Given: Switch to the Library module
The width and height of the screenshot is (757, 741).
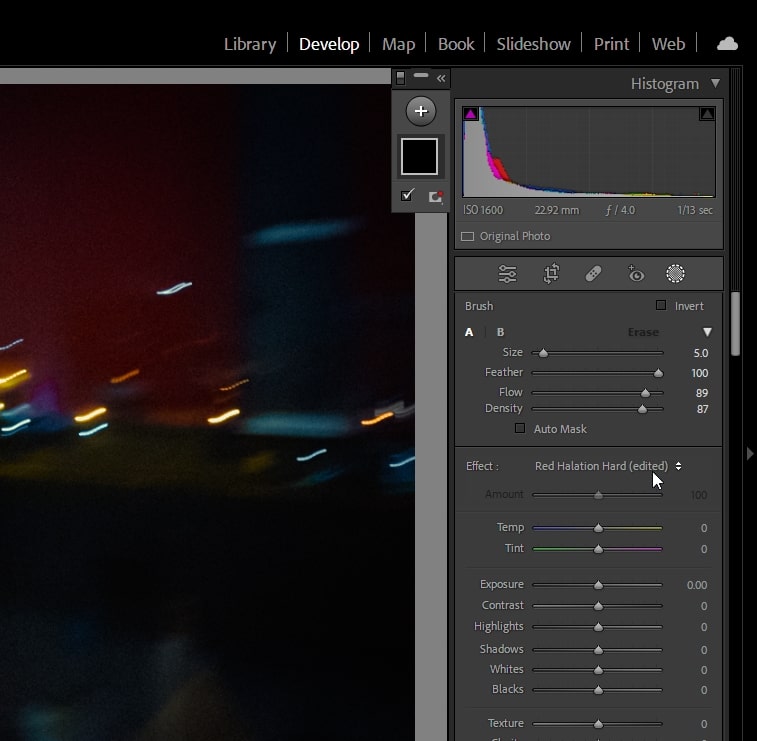Looking at the screenshot, I should [x=250, y=44].
